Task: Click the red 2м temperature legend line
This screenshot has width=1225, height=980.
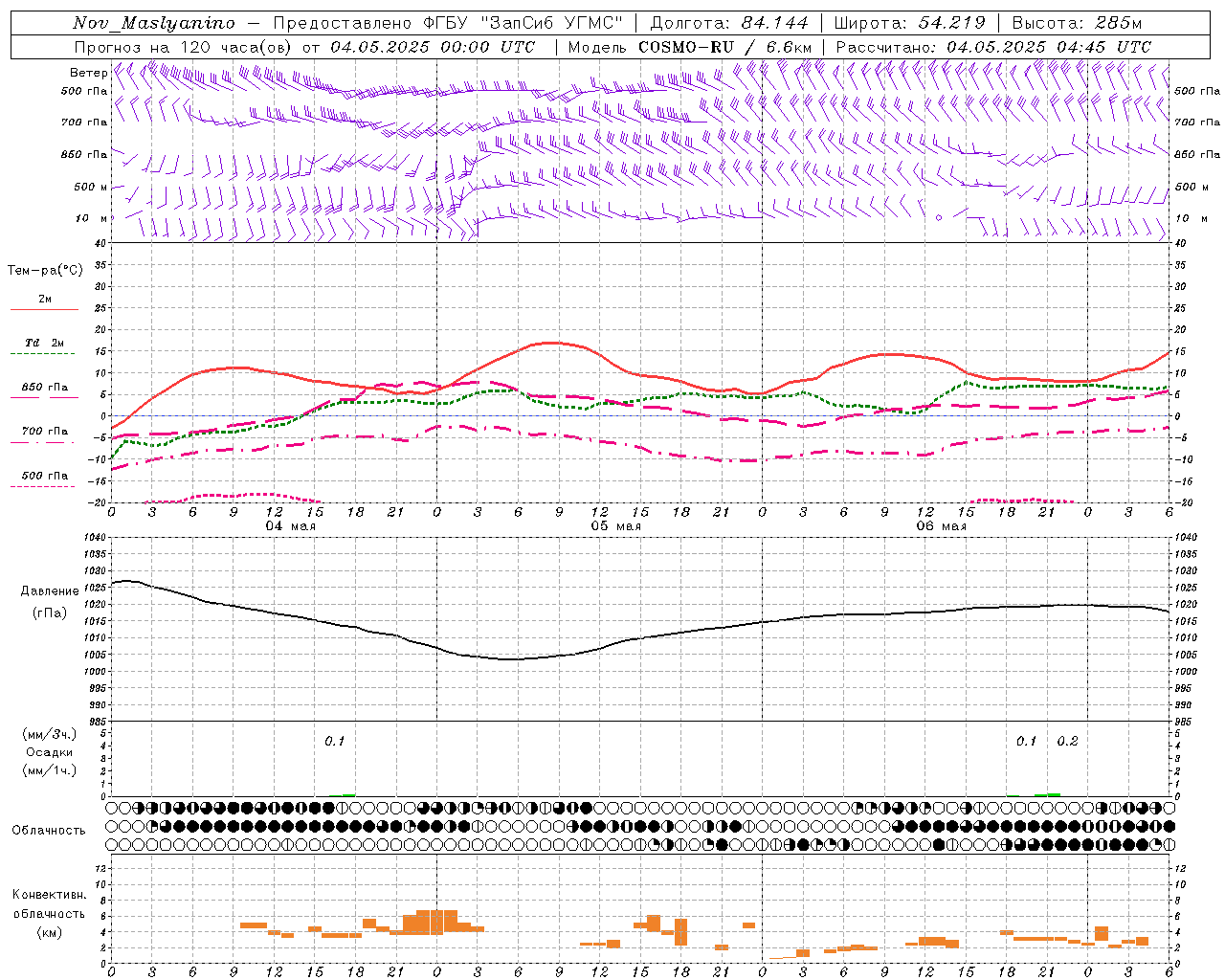Action: click(x=44, y=310)
